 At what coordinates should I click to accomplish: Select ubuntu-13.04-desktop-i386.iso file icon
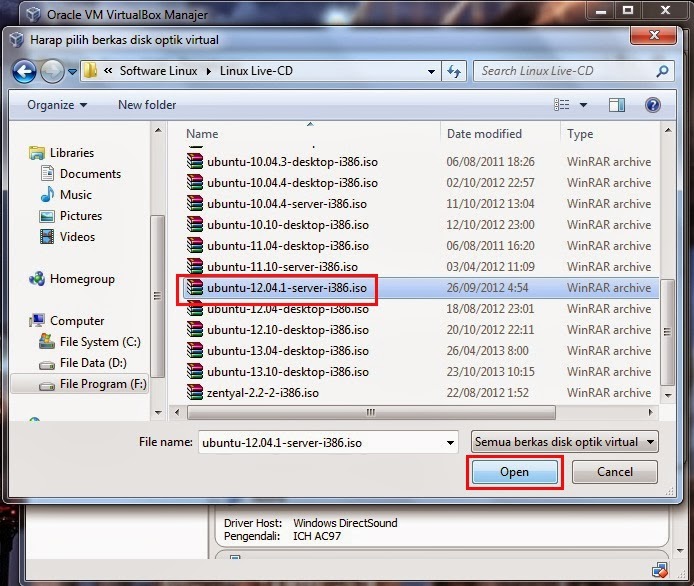[194, 351]
